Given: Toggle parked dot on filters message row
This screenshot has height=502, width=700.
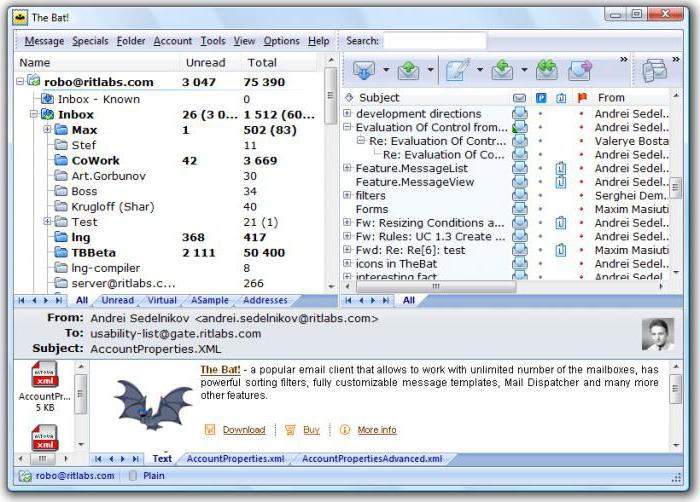Looking at the screenshot, I should pyautogui.click(x=540, y=196).
